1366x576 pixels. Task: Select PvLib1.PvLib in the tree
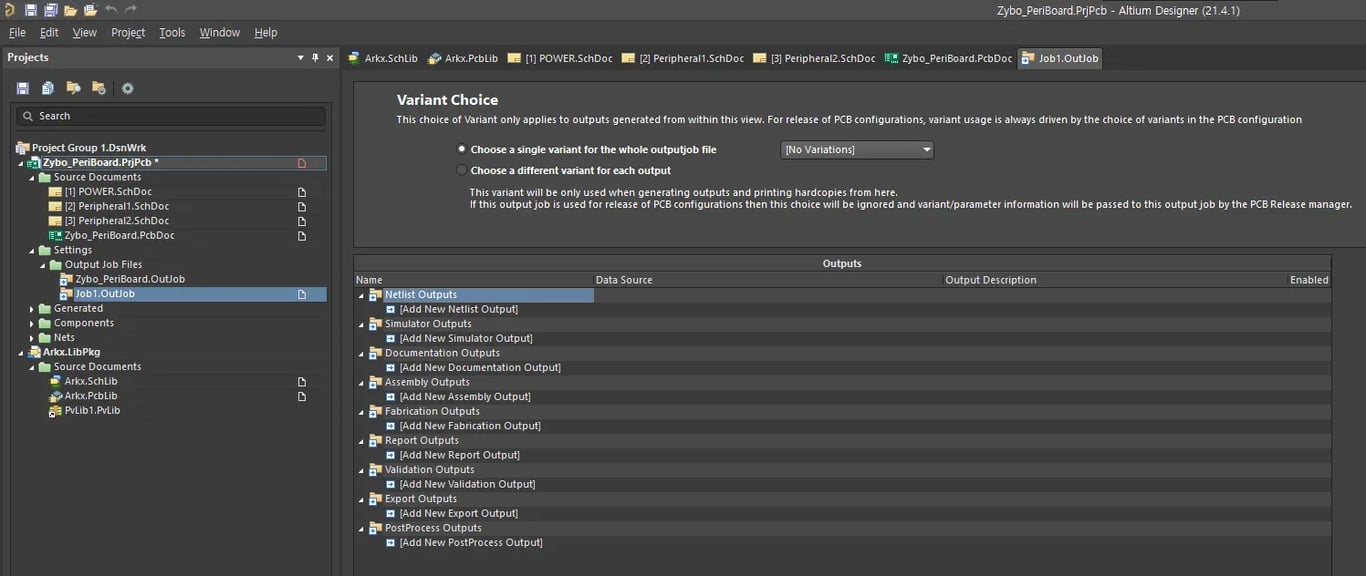92,410
